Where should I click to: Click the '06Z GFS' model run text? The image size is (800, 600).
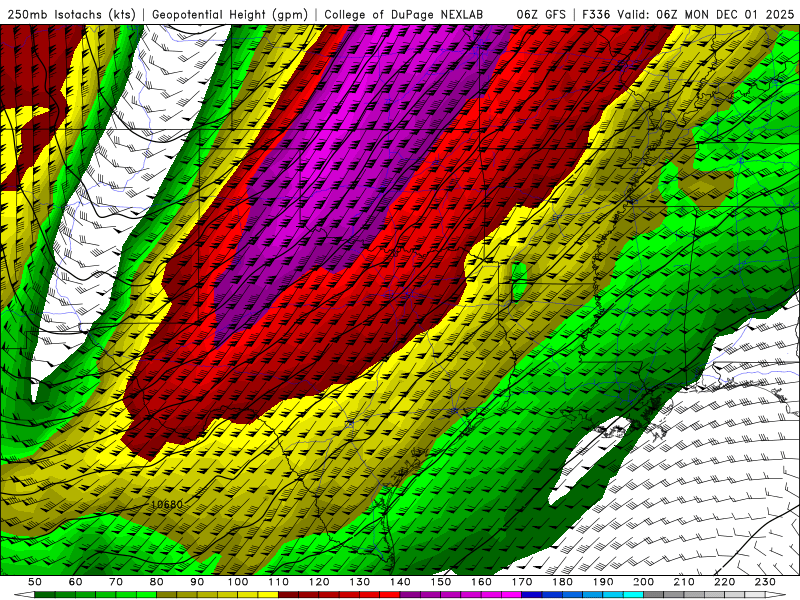click(x=541, y=14)
